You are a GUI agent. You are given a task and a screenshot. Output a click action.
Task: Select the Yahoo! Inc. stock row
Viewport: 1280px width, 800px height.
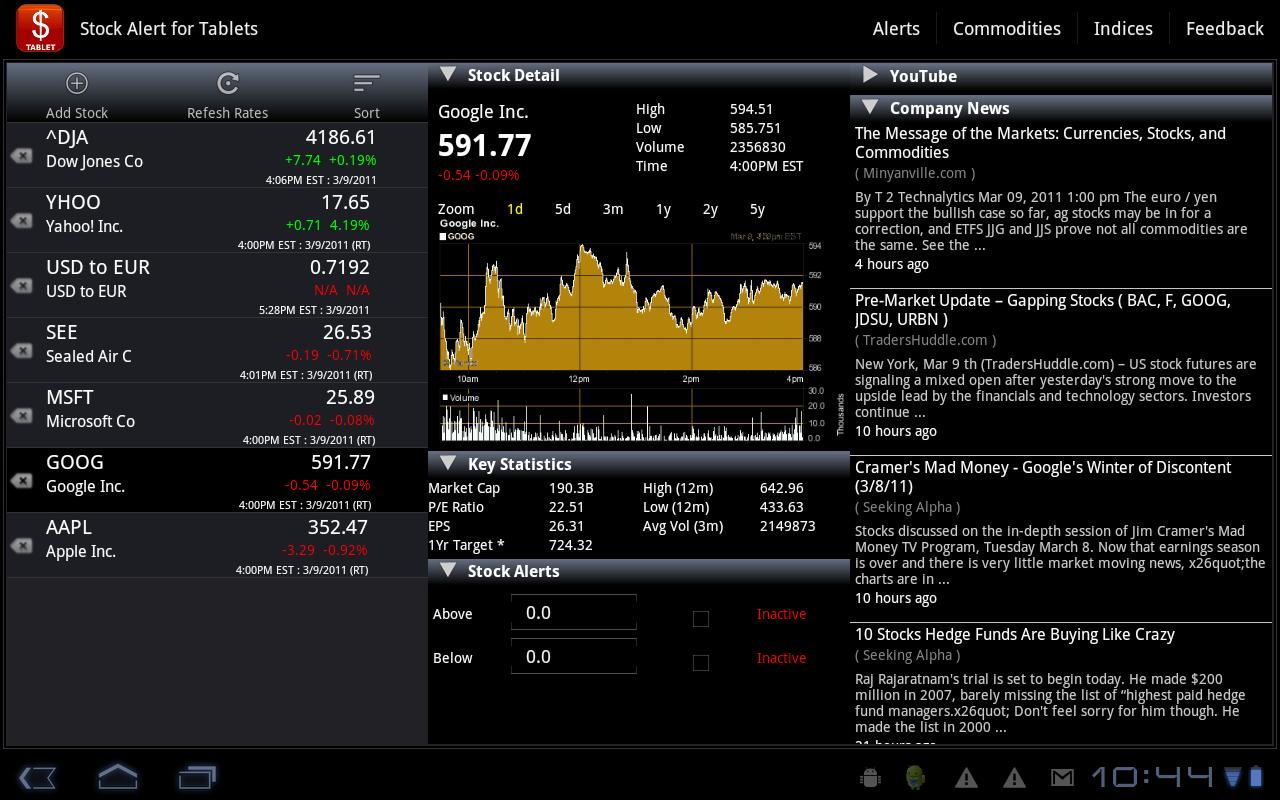217,220
